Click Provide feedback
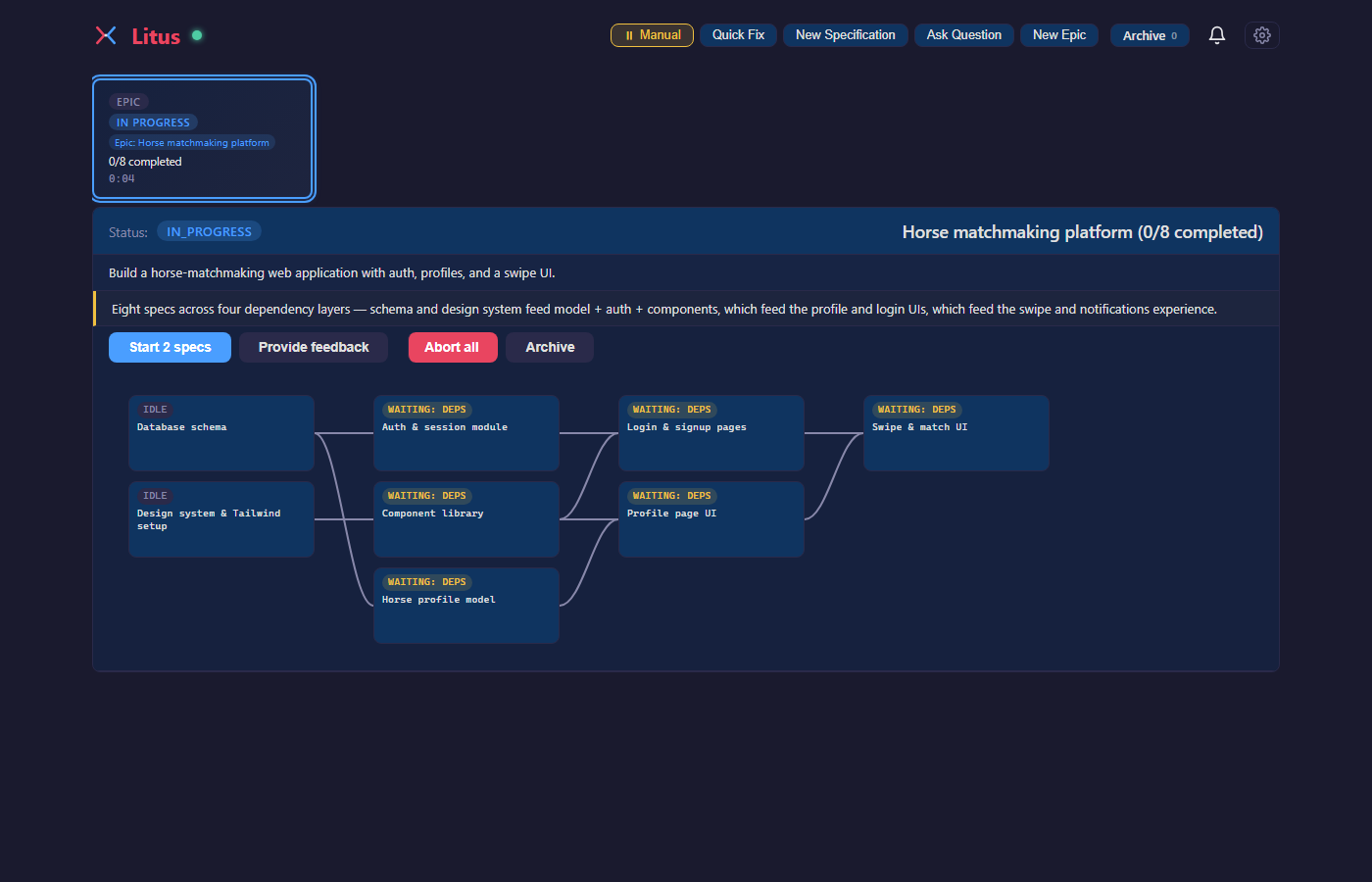The width and height of the screenshot is (1372, 882). (314, 347)
